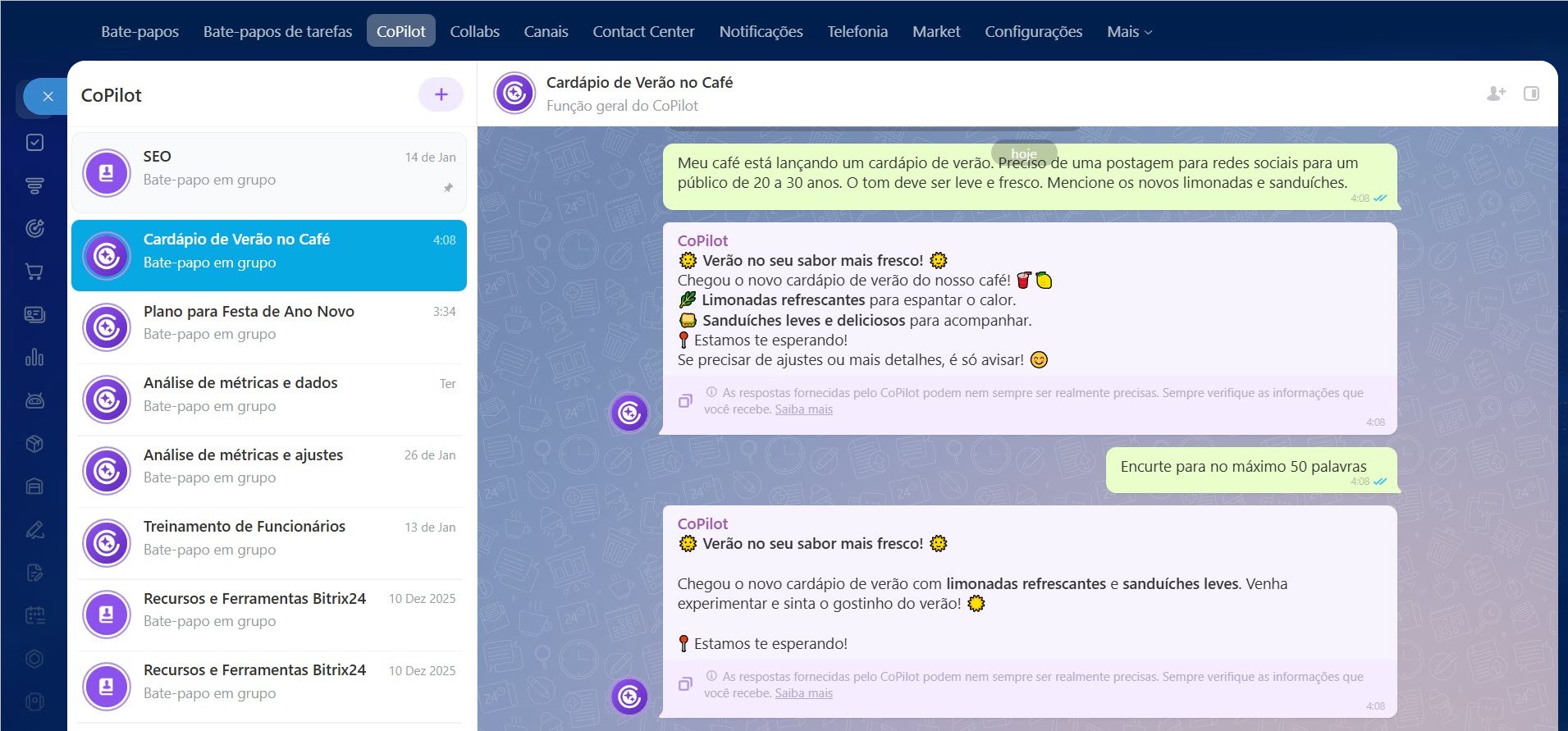Open the tasks checkbox icon in left sidebar

[34, 143]
